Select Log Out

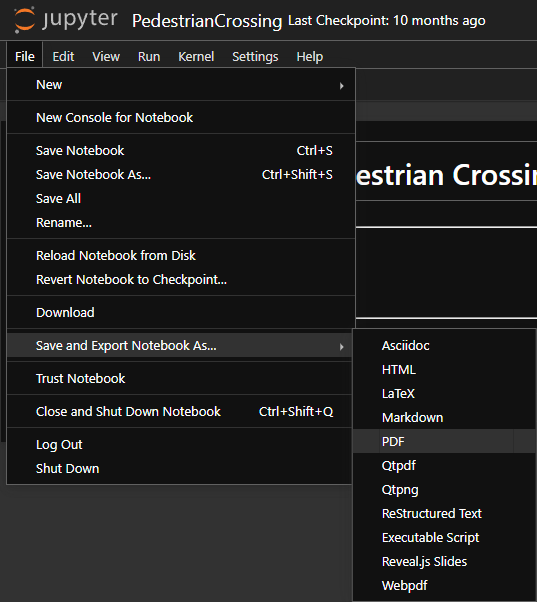179,445
